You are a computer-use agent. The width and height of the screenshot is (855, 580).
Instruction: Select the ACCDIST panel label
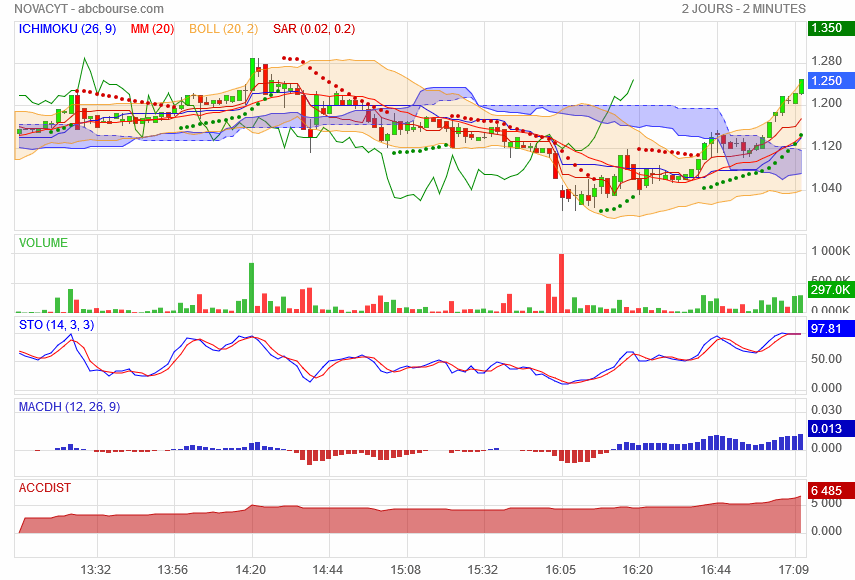point(45,488)
